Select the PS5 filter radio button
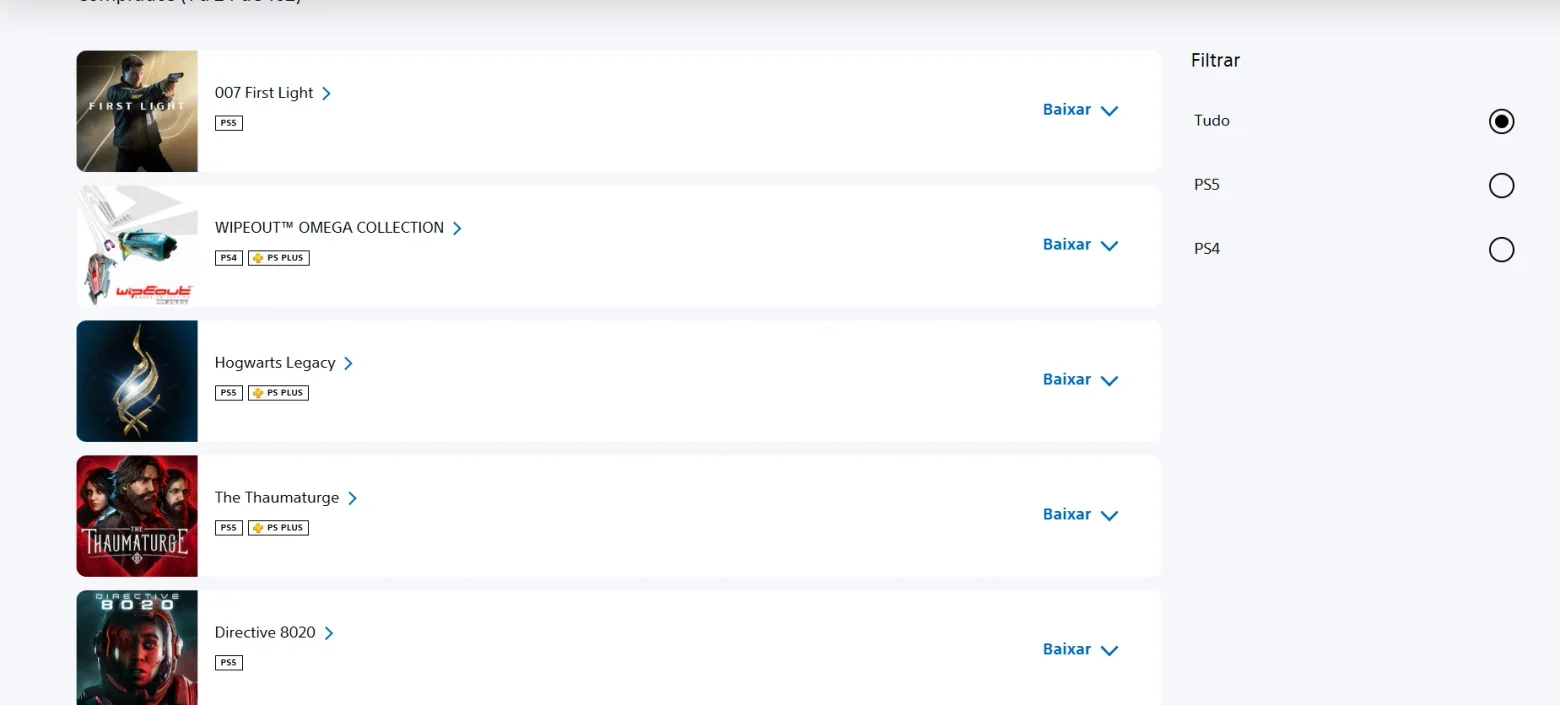 [x=1501, y=185]
